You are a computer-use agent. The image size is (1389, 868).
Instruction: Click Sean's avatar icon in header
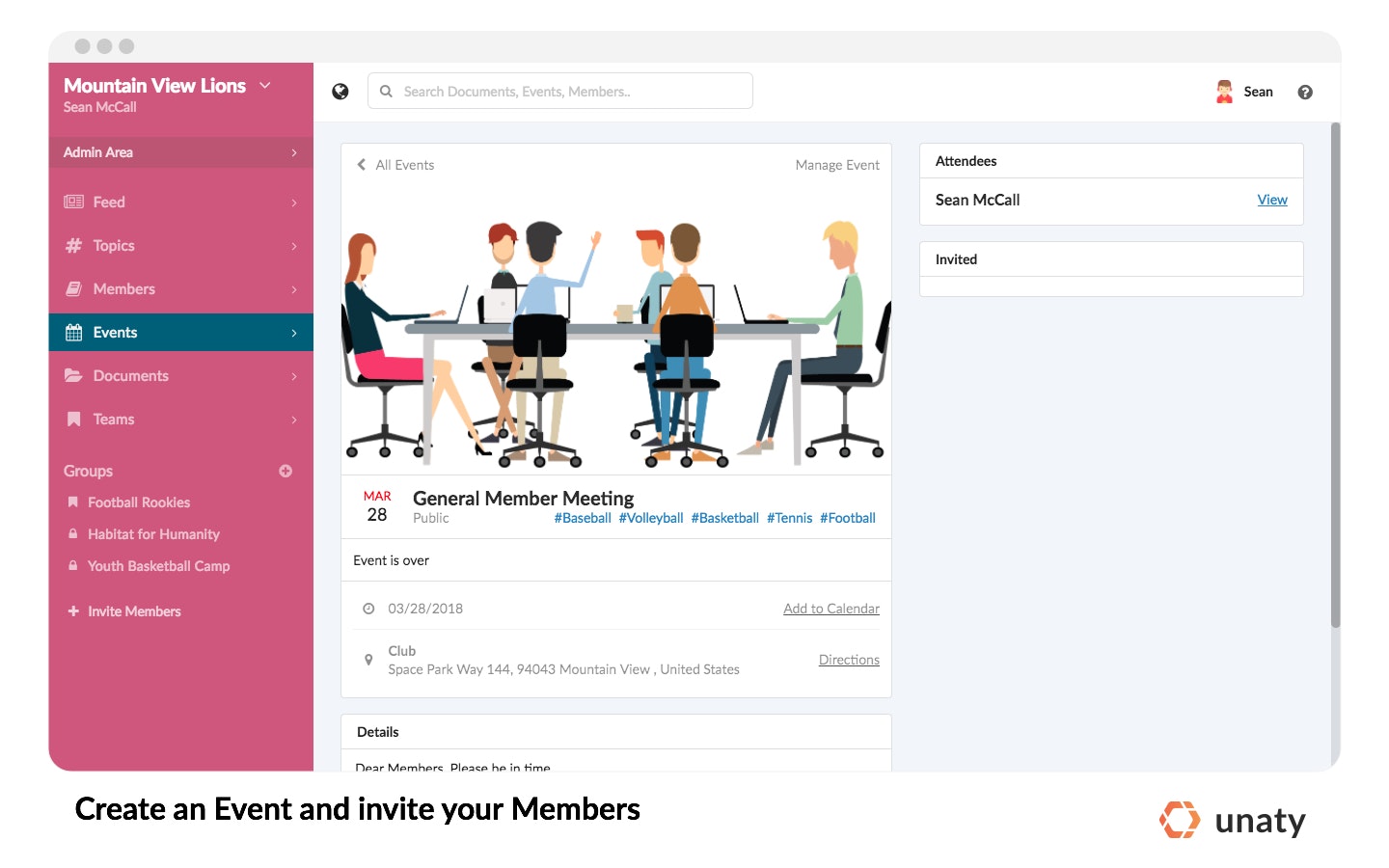[1224, 92]
